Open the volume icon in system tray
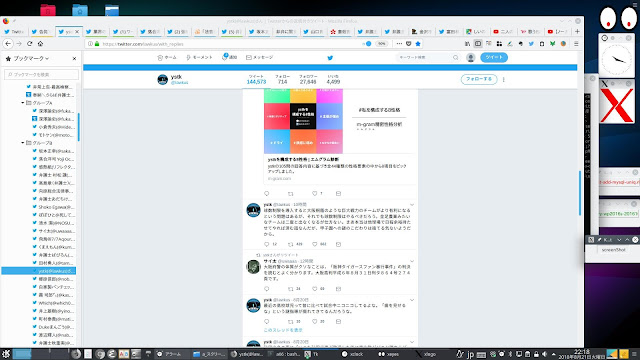This screenshot has height=360, width=640. [544, 354]
